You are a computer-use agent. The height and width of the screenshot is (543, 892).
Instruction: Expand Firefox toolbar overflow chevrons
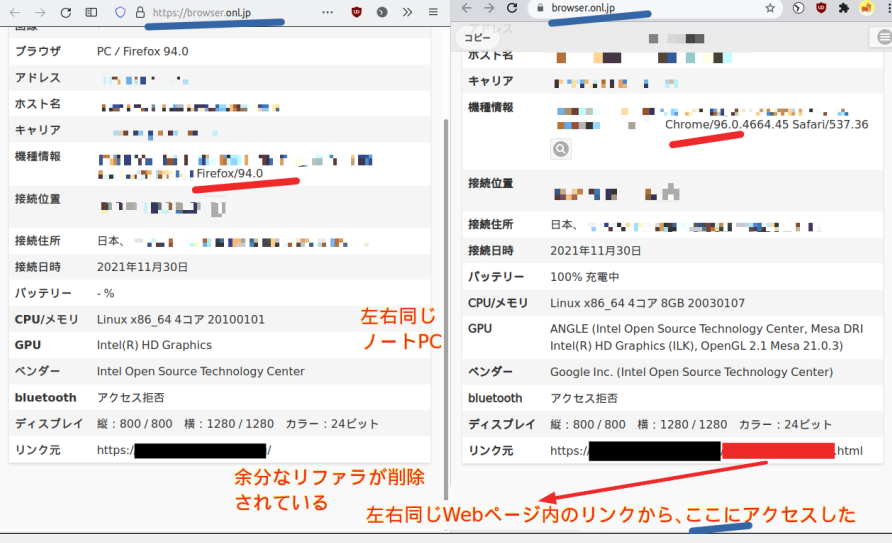coord(407,12)
